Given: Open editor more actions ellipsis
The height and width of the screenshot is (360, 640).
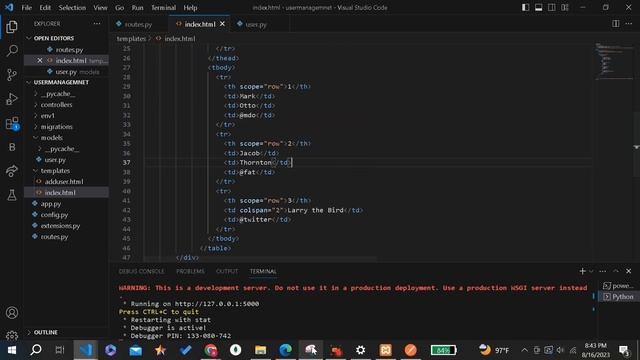Looking at the screenshot, I should 629,24.
